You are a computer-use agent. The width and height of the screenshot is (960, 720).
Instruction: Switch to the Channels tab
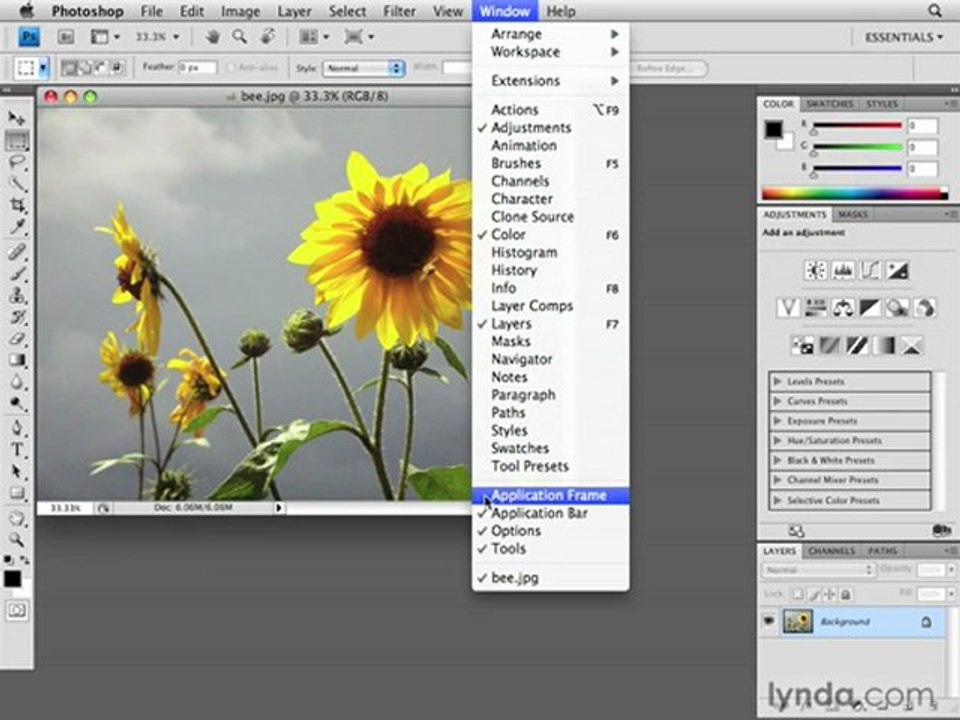click(831, 551)
